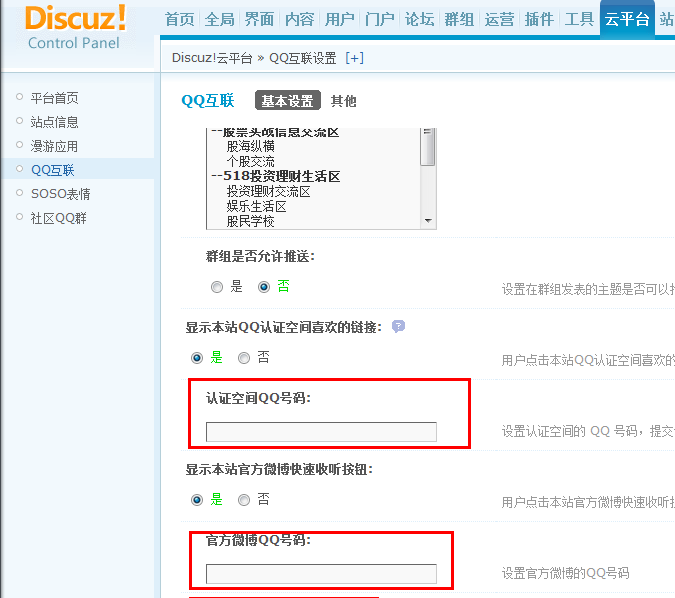Select 股民学校 in the forum list

click(x=251, y=222)
